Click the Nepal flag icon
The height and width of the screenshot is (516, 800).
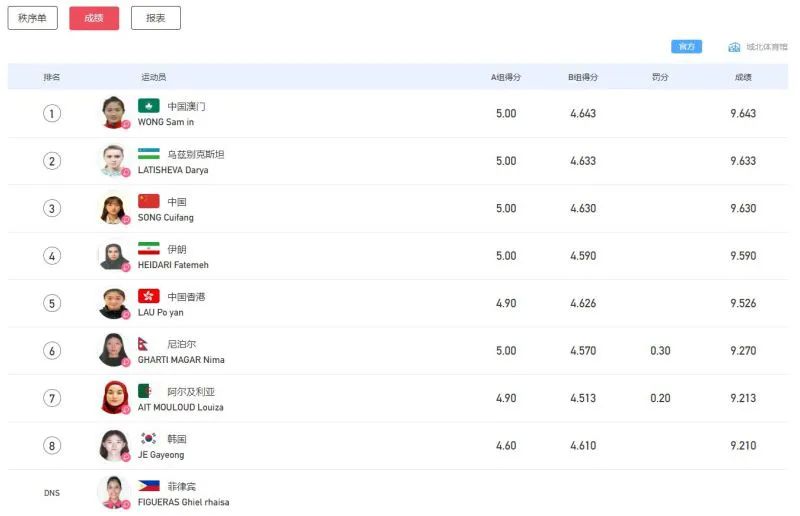[x=144, y=344]
